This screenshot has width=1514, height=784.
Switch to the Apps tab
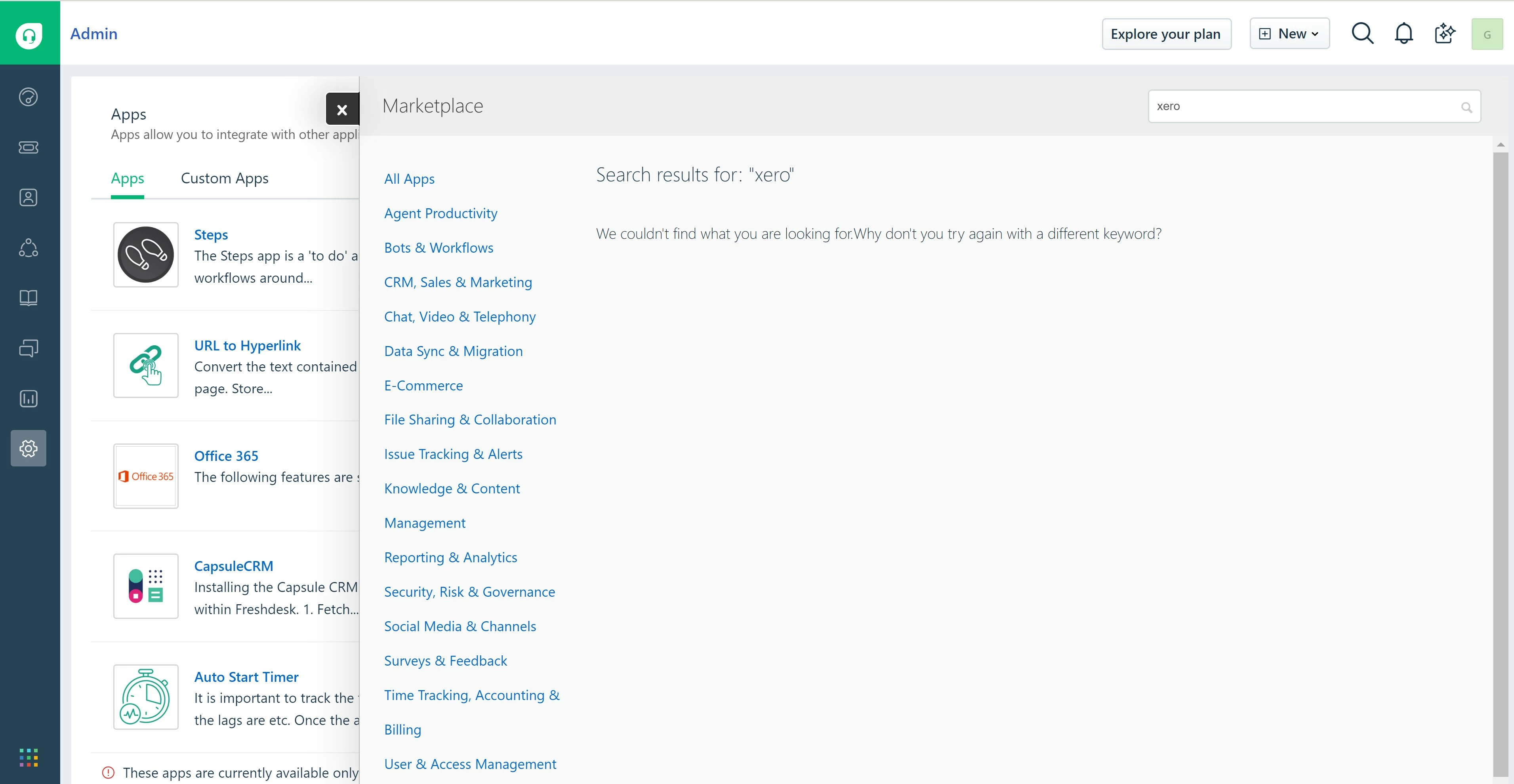128,179
